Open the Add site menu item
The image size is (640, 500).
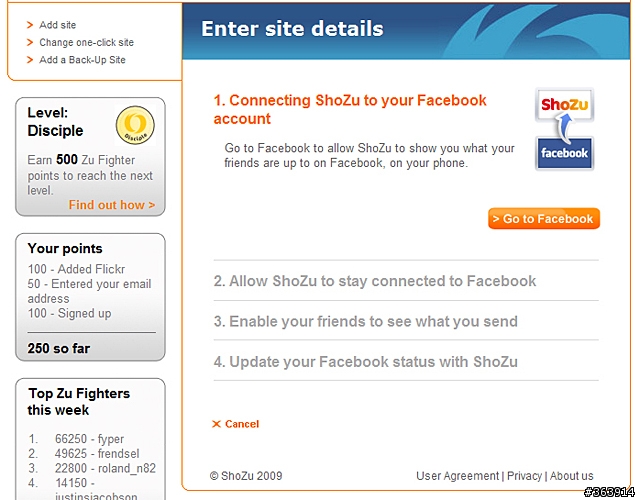(x=58, y=25)
